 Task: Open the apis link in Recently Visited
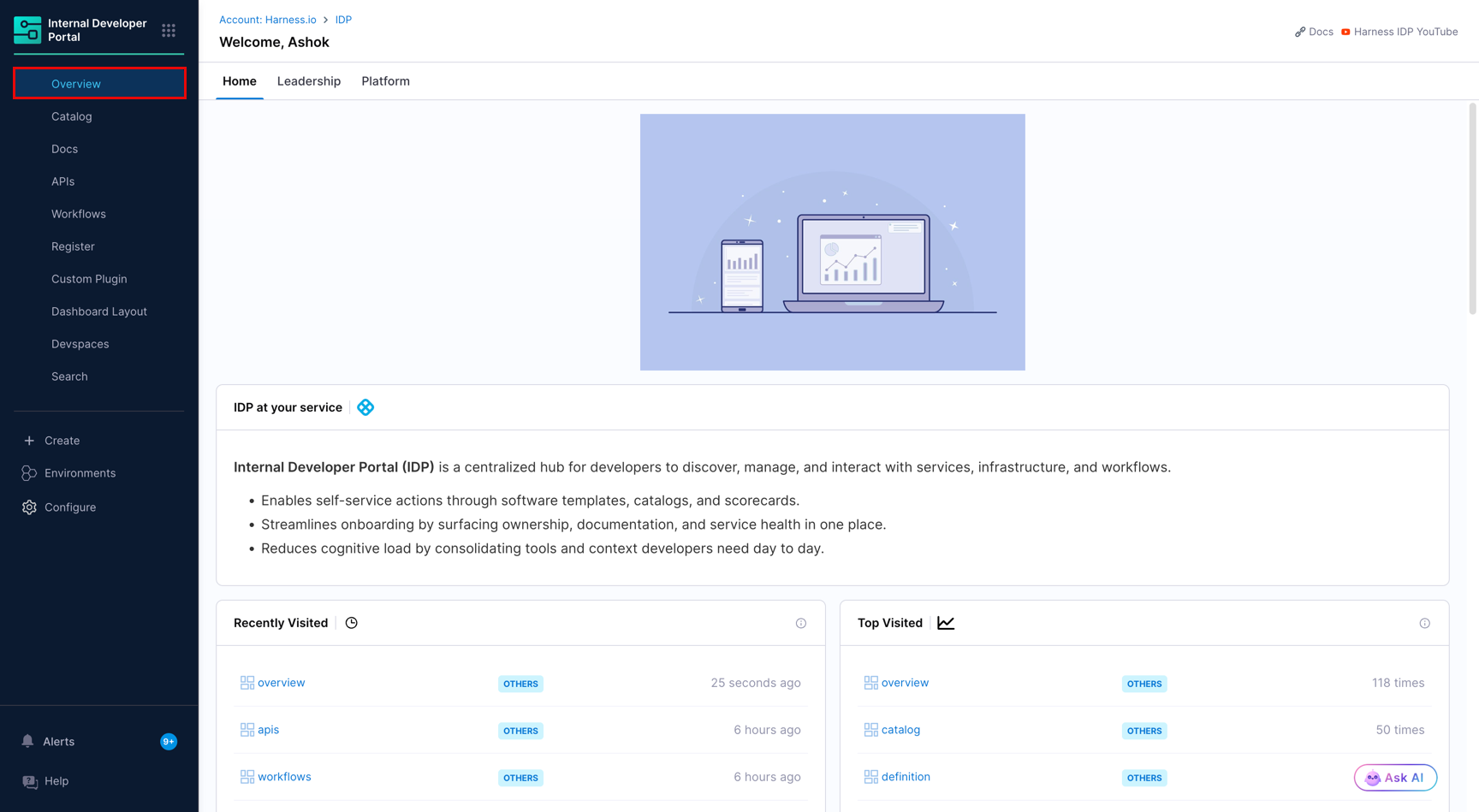coord(269,730)
